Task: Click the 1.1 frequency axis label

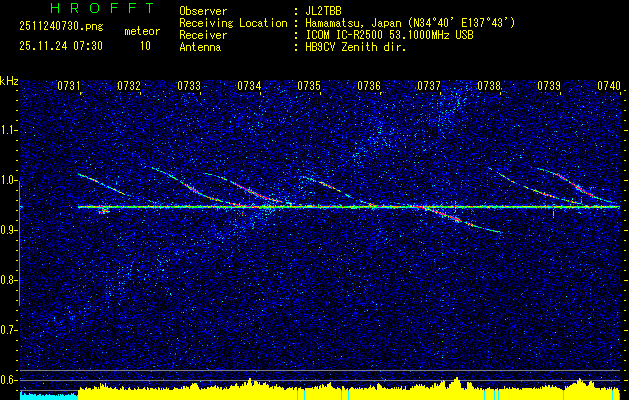Action: tap(9, 130)
